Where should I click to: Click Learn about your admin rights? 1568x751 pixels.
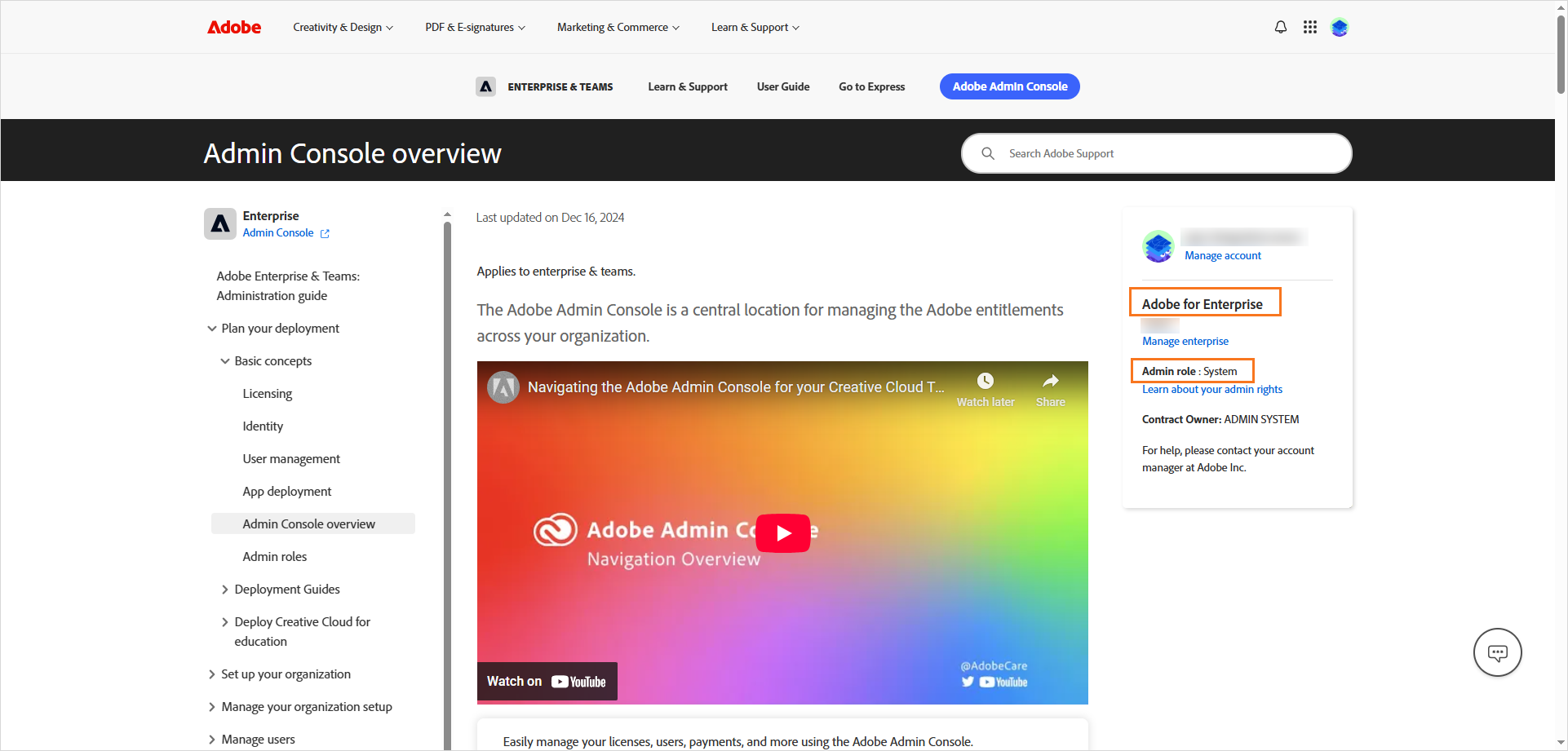pyautogui.click(x=1212, y=390)
